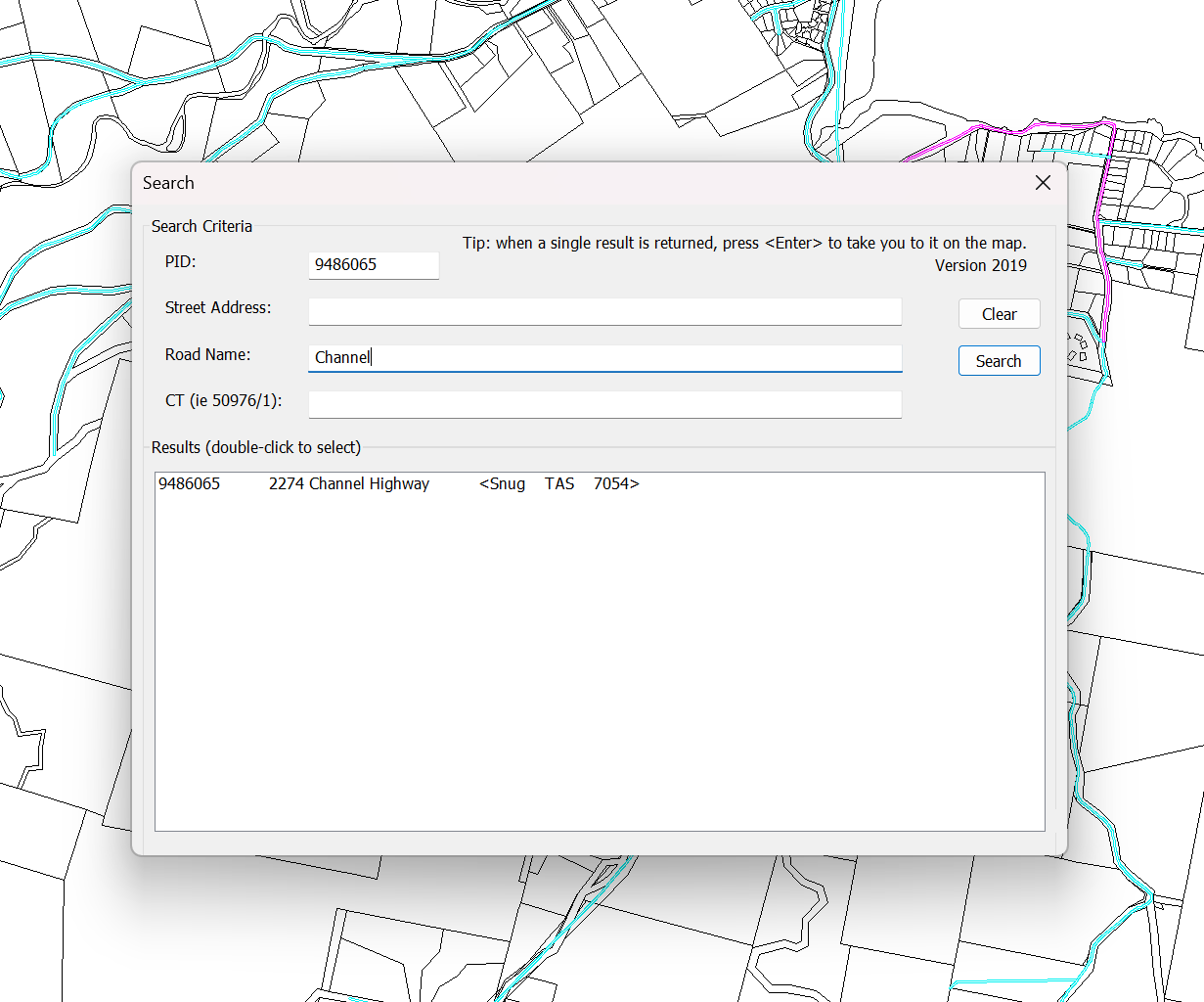This screenshot has height=1002, width=1204.
Task: Click the blank area of the results list
Action: 599,665
